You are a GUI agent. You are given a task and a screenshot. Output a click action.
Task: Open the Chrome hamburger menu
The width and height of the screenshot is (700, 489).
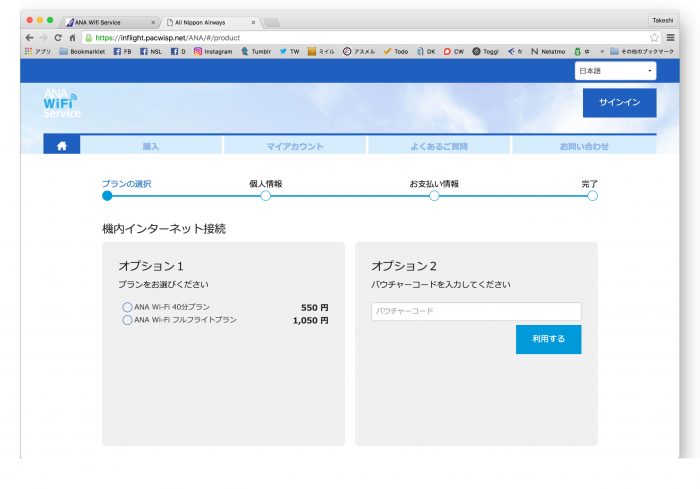(x=670, y=37)
